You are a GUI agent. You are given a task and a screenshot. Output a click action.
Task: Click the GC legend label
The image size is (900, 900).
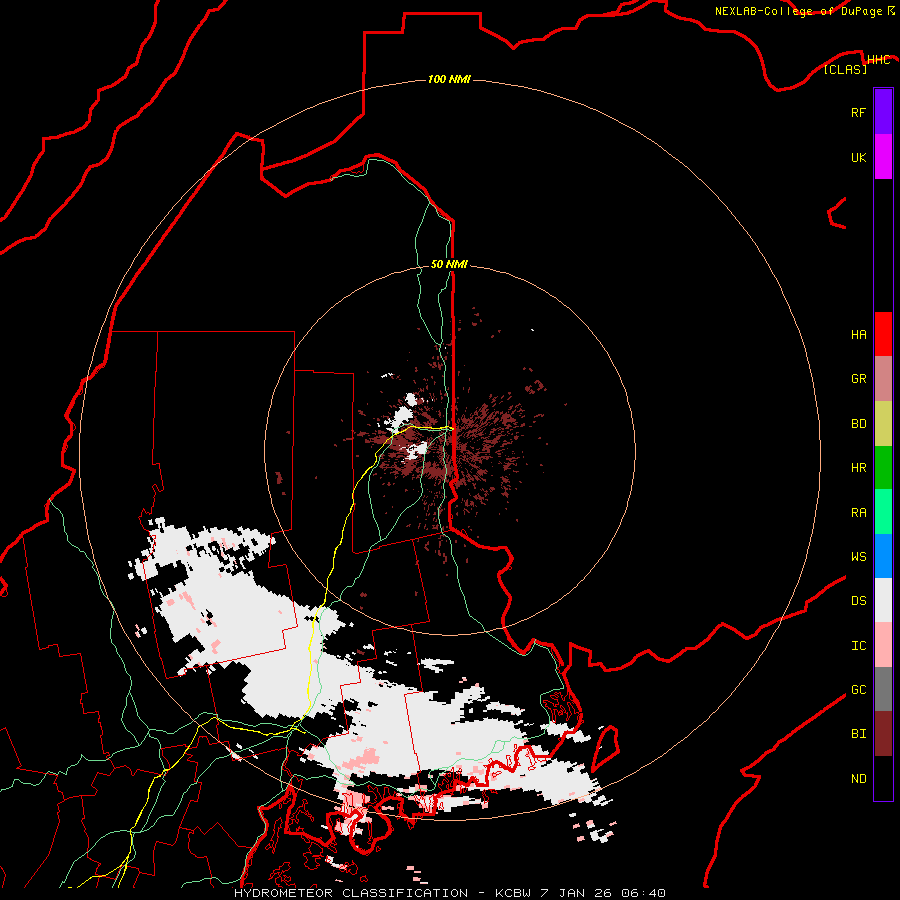pyautogui.click(x=858, y=690)
